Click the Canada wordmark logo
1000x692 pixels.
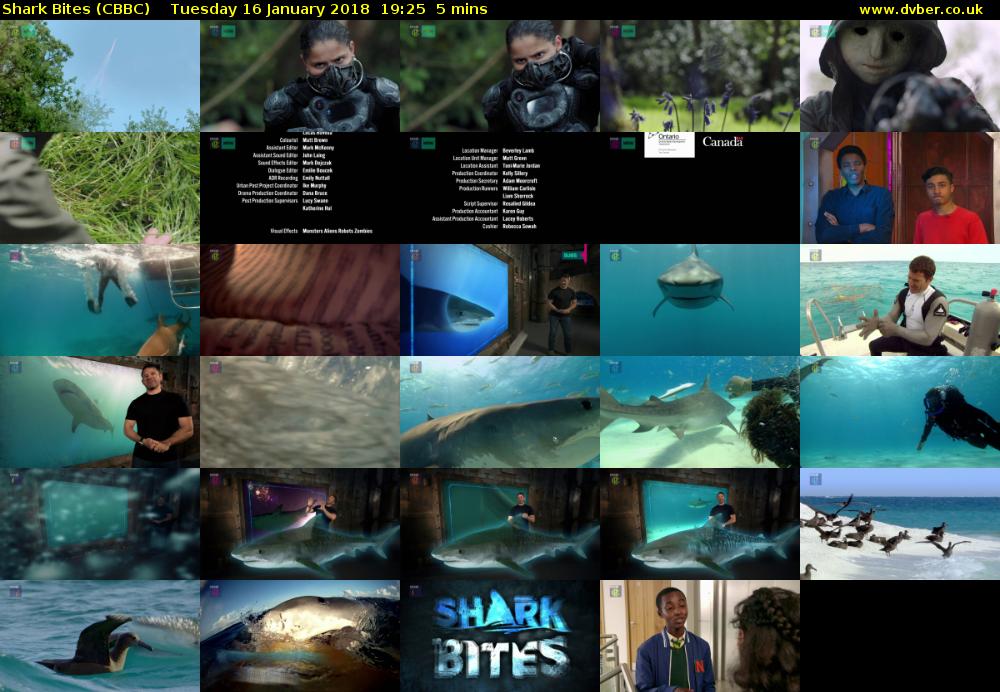pos(722,141)
